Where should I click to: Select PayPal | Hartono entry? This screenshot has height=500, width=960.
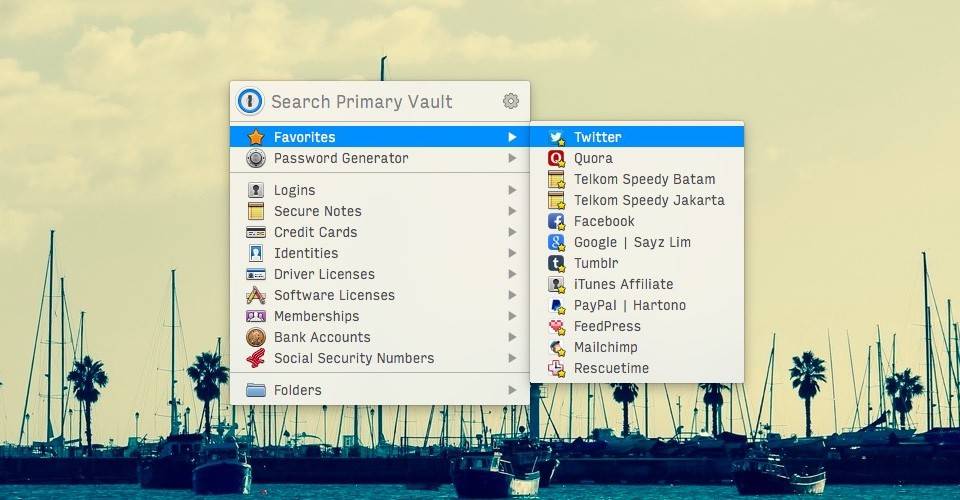click(637, 305)
